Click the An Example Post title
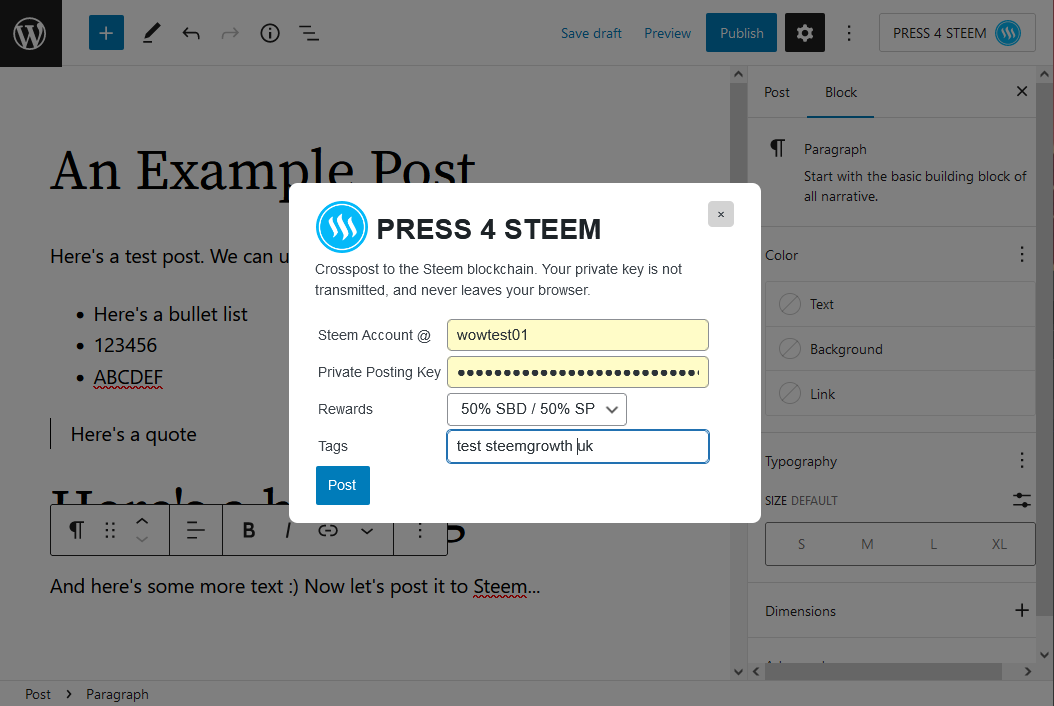This screenshot has width=1054, height=706. click(263, 170)
